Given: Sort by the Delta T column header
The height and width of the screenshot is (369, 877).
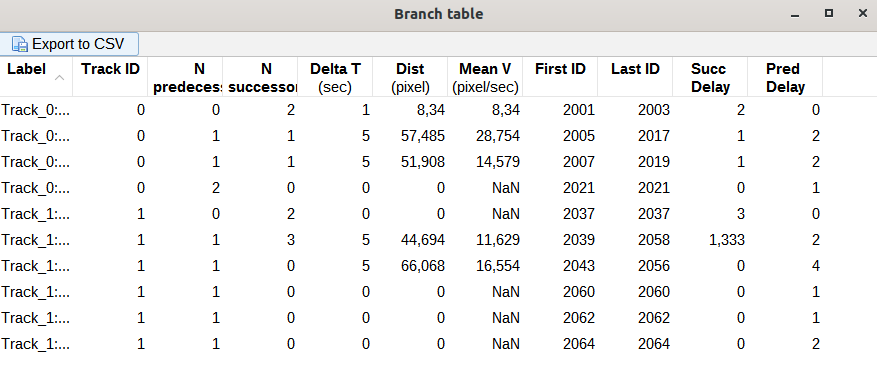Looking at the screenshot, I should (335, 77).
